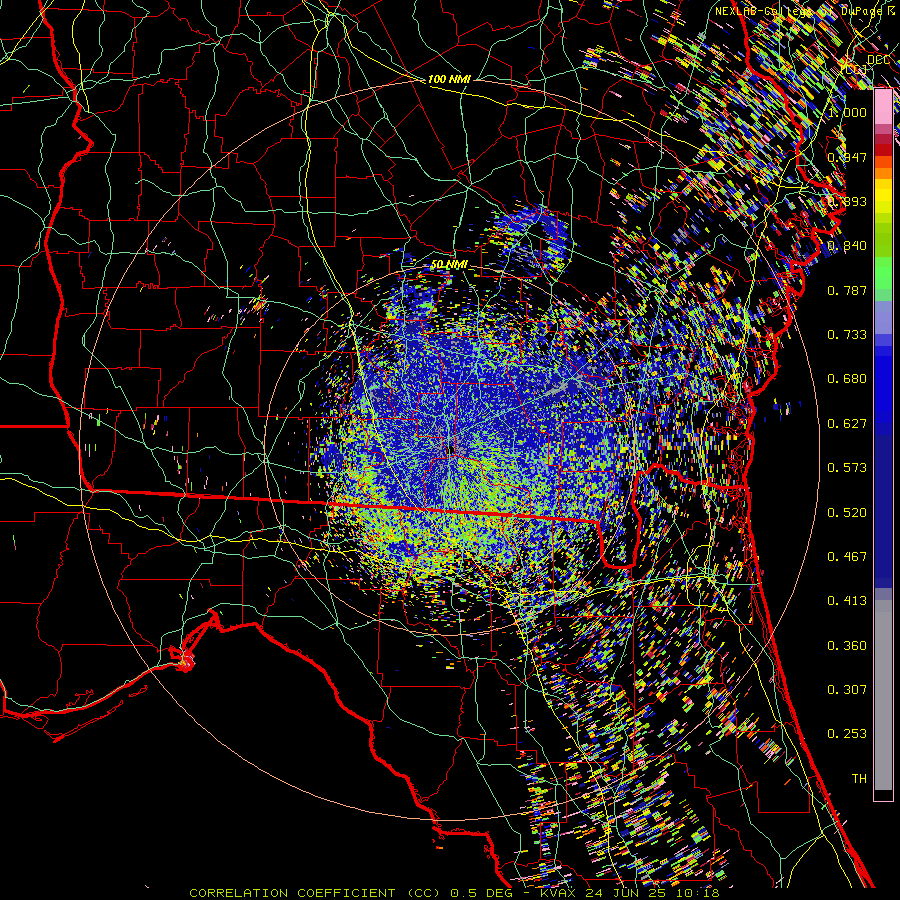900x900 pixels.
Task: Pick the lavender swatch on the color bar
Action: 883,317
